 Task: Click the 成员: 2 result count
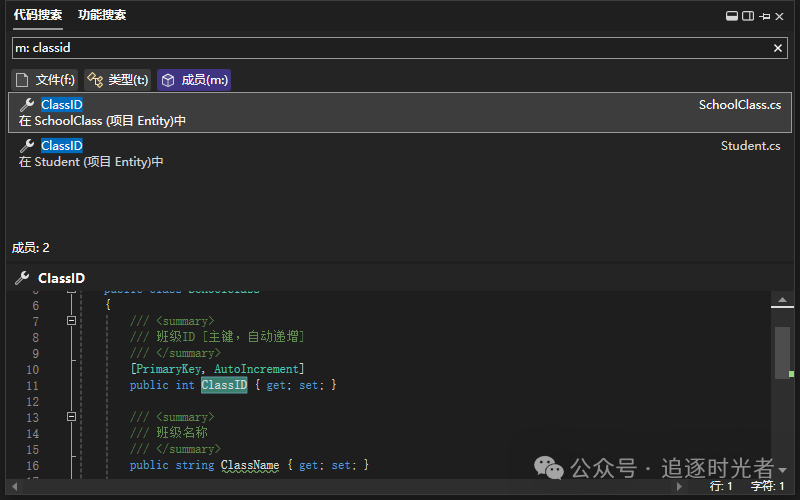tap(31, 248)
